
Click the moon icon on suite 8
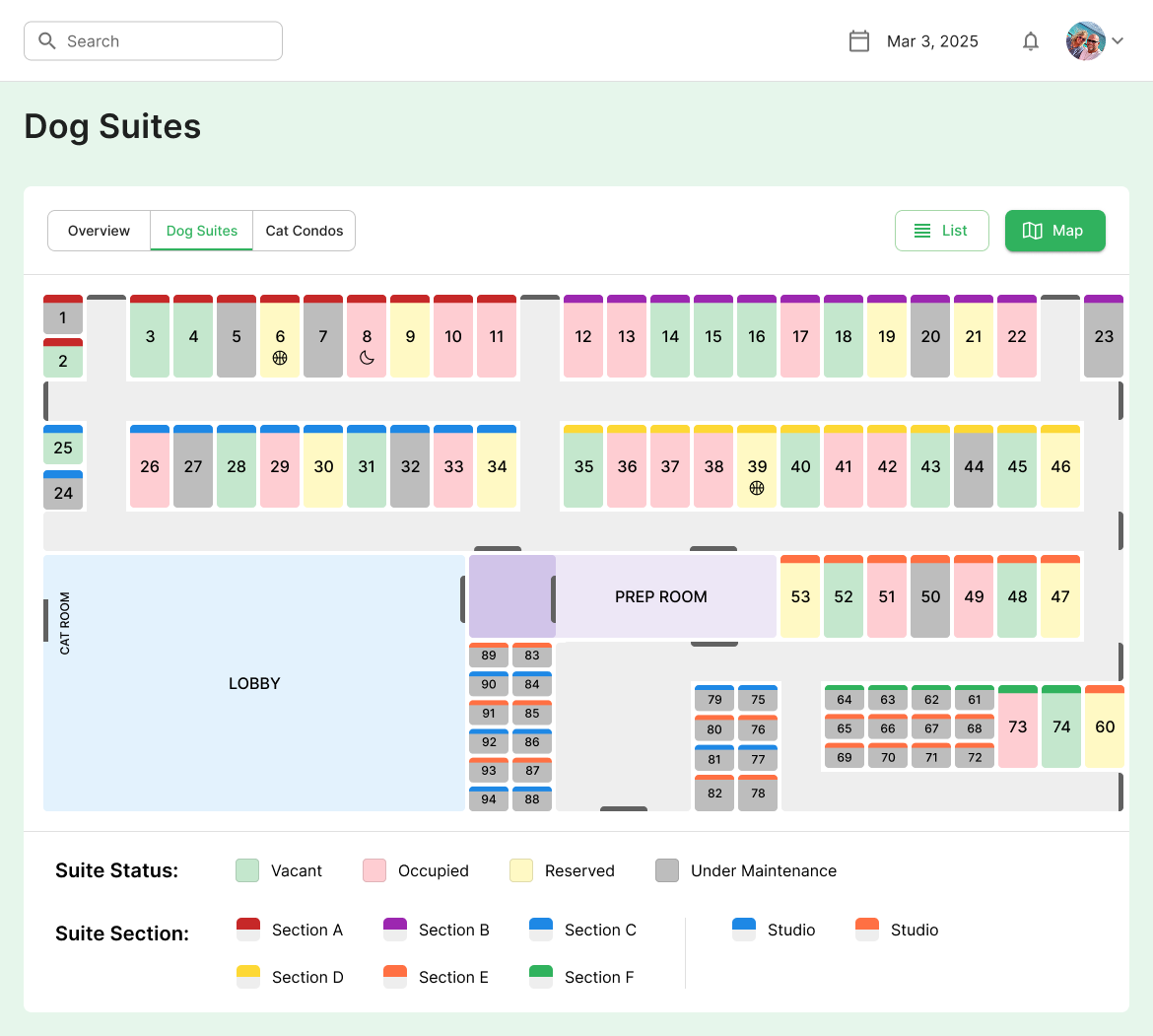click(367, 358)
